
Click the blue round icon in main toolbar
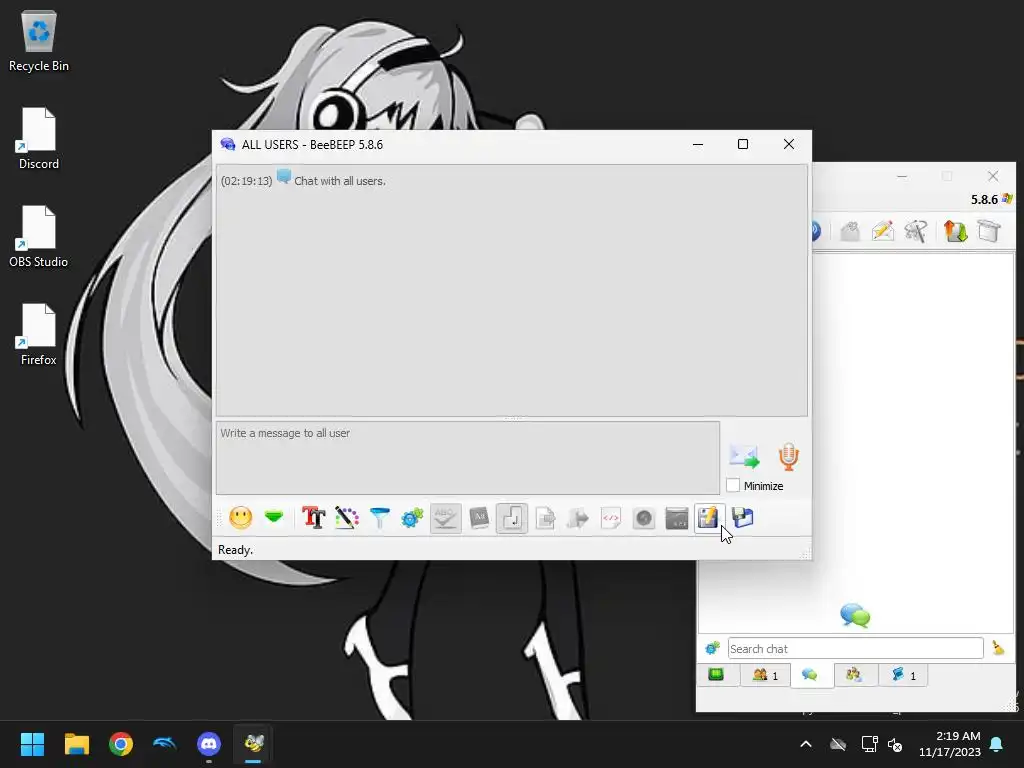point(816,231)
